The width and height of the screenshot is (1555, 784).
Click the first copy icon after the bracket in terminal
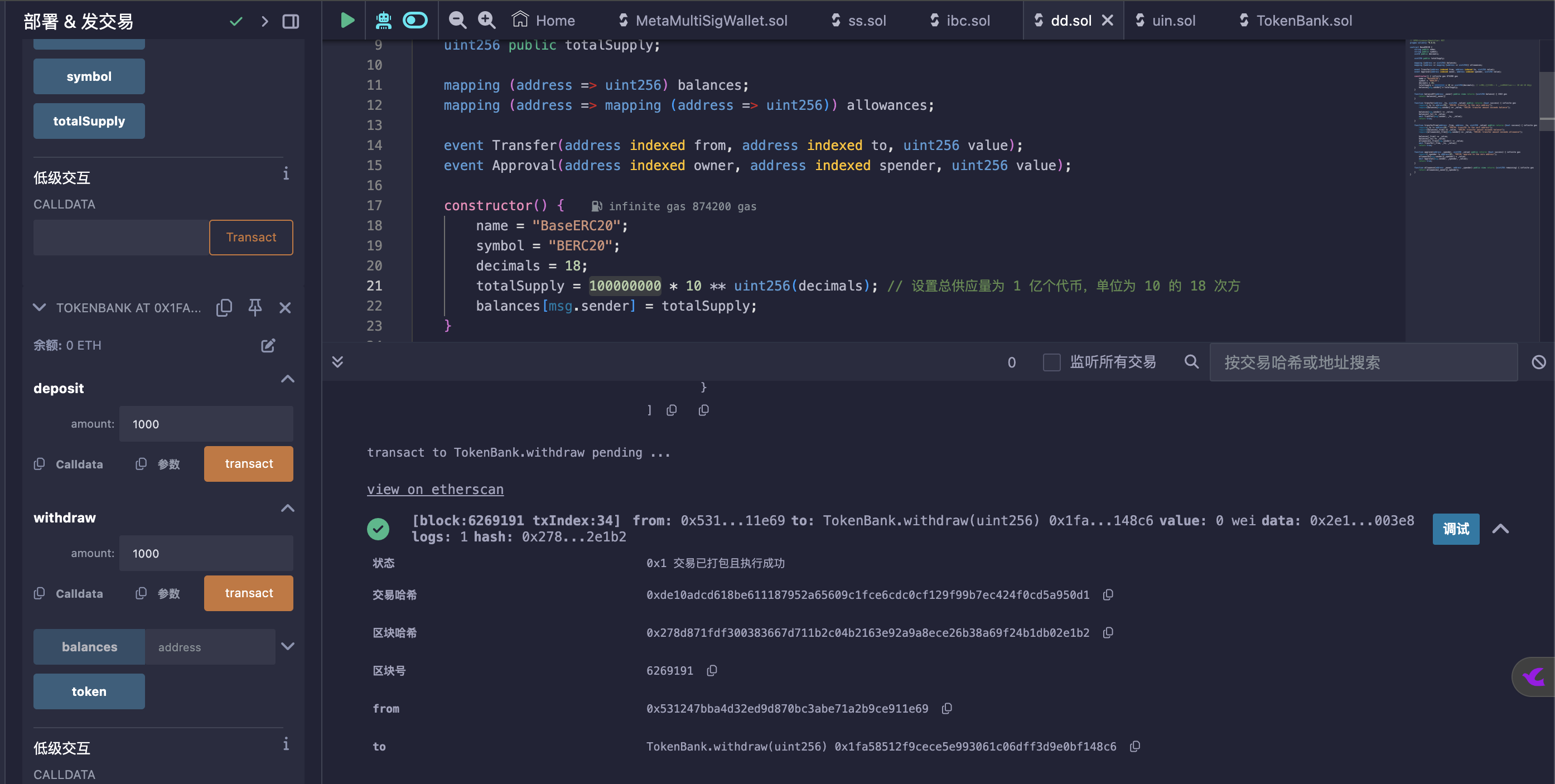[672, 410]
